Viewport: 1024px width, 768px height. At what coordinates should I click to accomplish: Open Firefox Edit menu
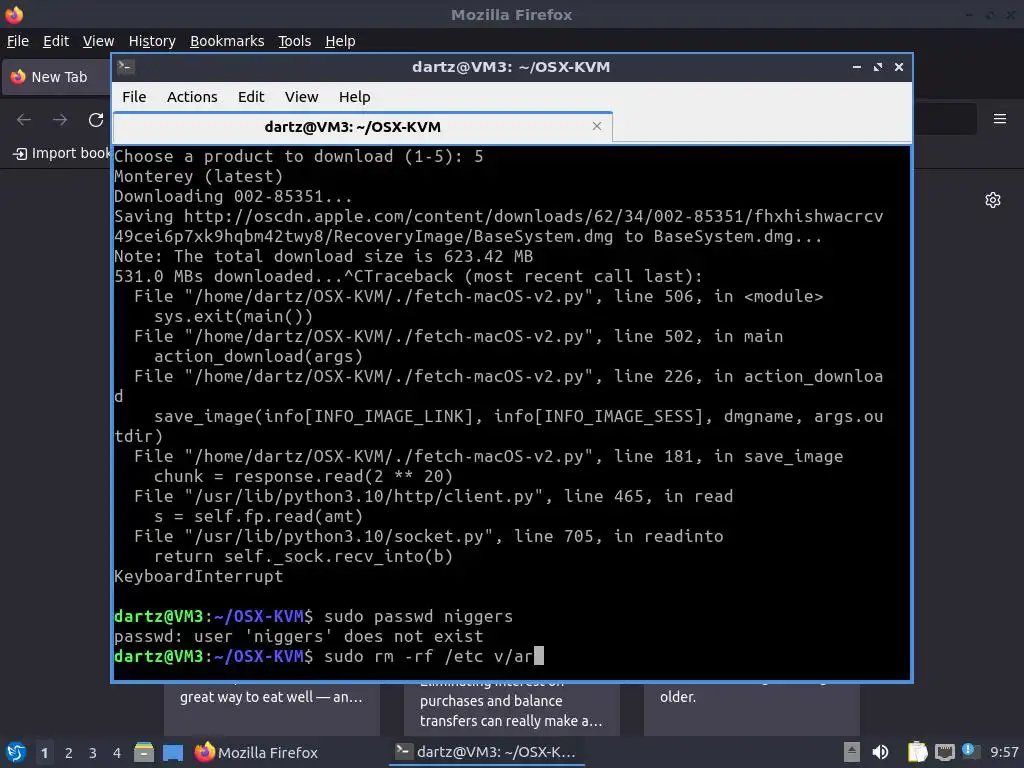56,41
